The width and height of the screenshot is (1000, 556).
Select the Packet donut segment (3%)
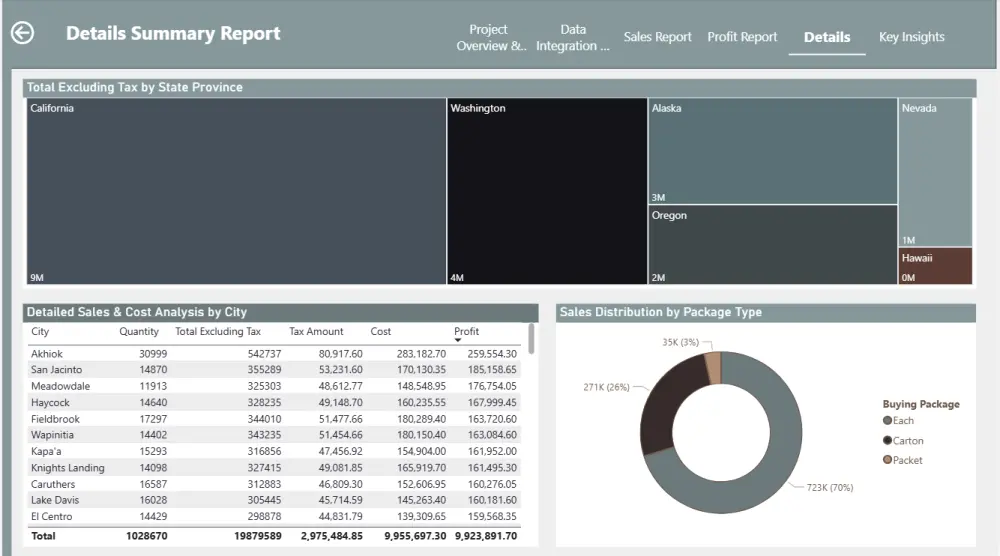pos(714,369)
